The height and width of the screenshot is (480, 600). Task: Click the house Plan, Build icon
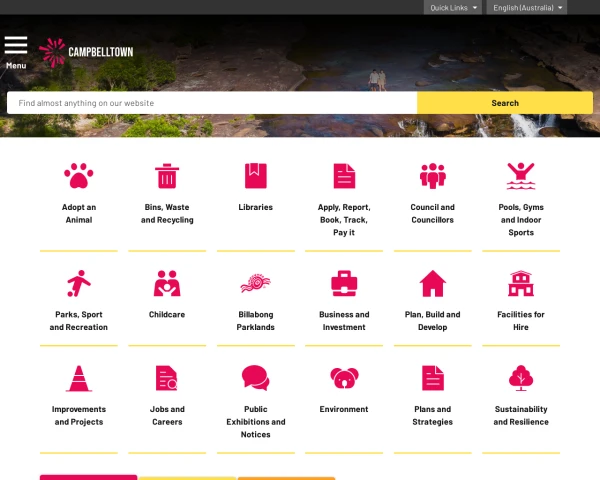pyautogui.click(x=432, y=283)
